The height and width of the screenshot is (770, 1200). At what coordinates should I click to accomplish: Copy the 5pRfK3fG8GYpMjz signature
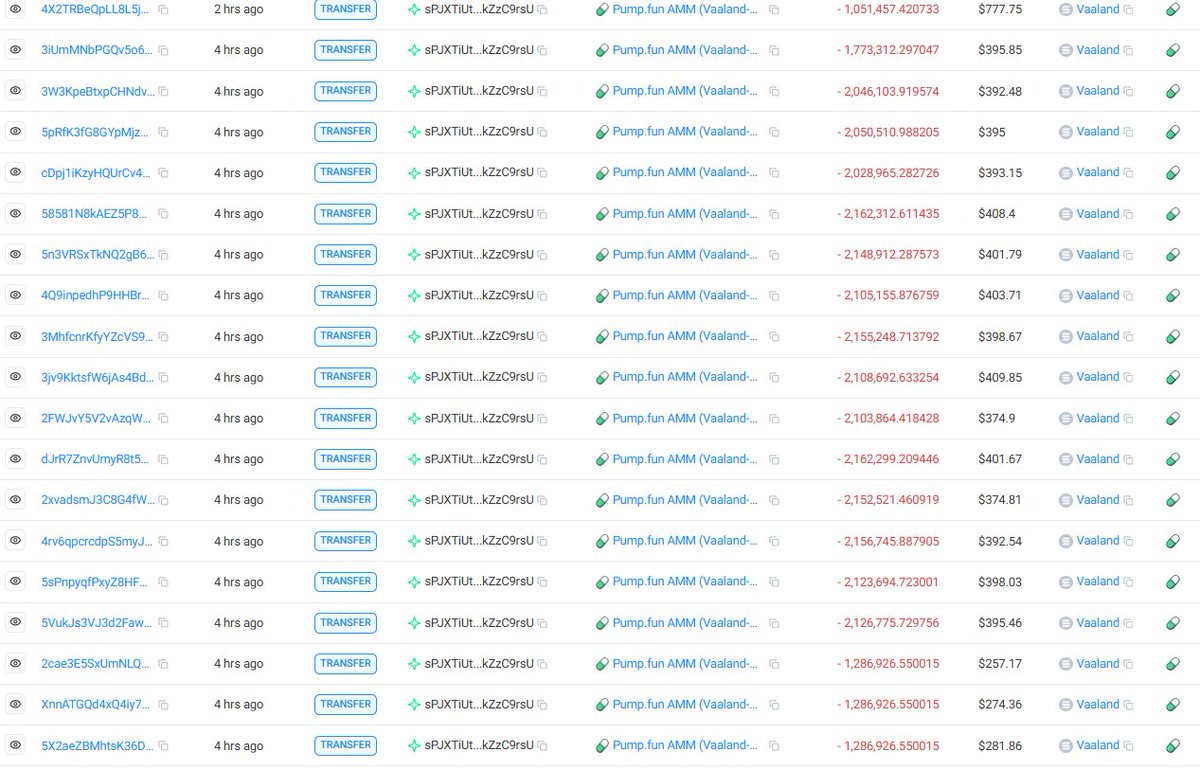pyautogui.click(x=163, y=132)
